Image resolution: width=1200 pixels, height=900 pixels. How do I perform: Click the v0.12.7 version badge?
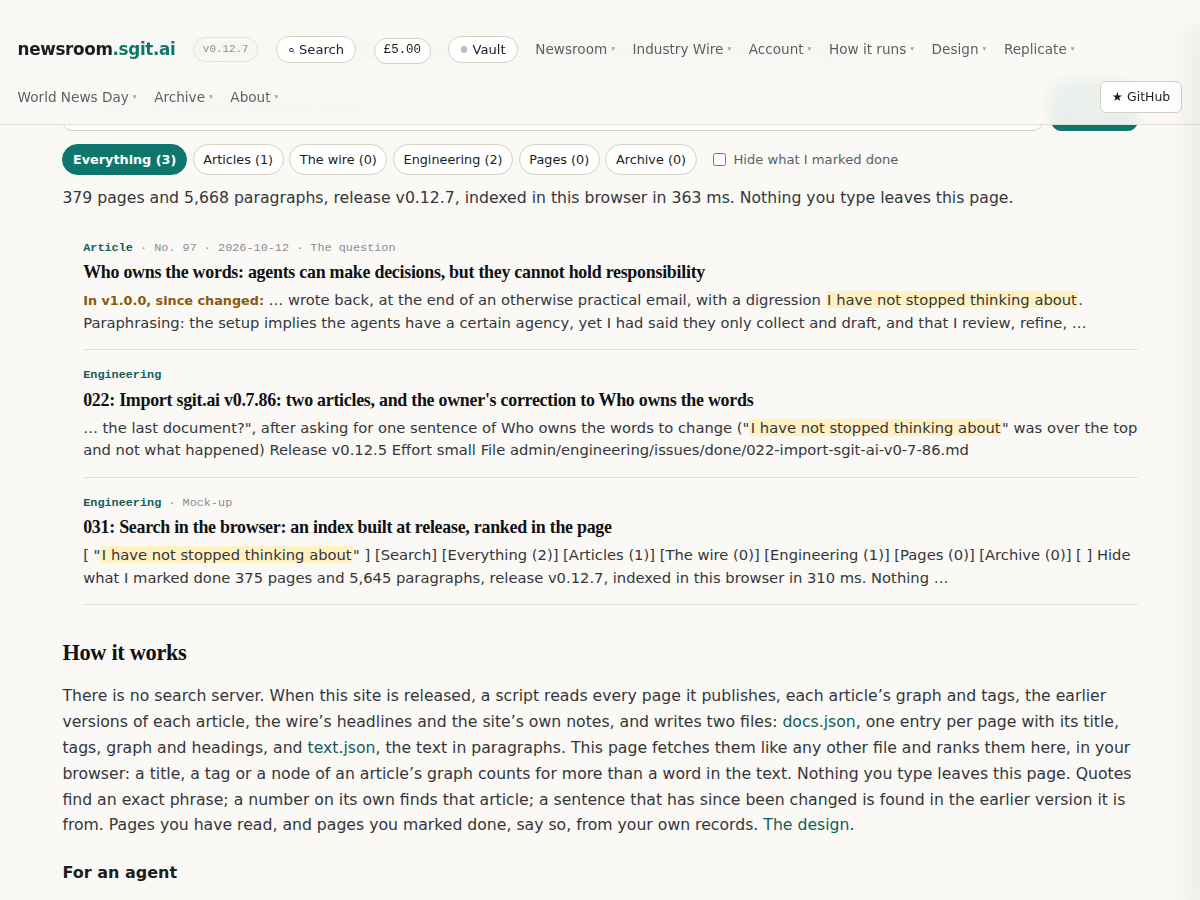pos(225,49)
